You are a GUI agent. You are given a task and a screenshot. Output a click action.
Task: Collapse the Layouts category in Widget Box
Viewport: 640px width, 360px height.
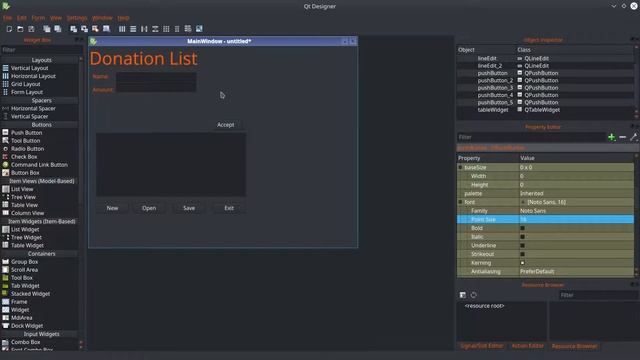pos(41,60)
